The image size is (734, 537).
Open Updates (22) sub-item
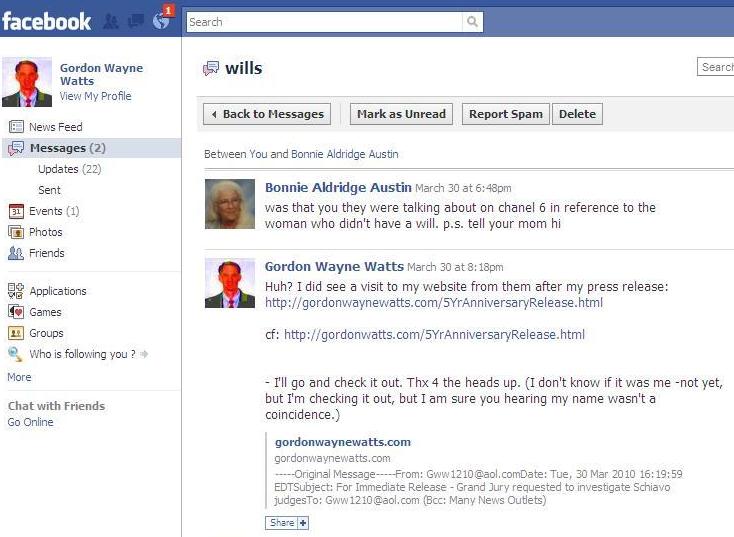point(69,169)
